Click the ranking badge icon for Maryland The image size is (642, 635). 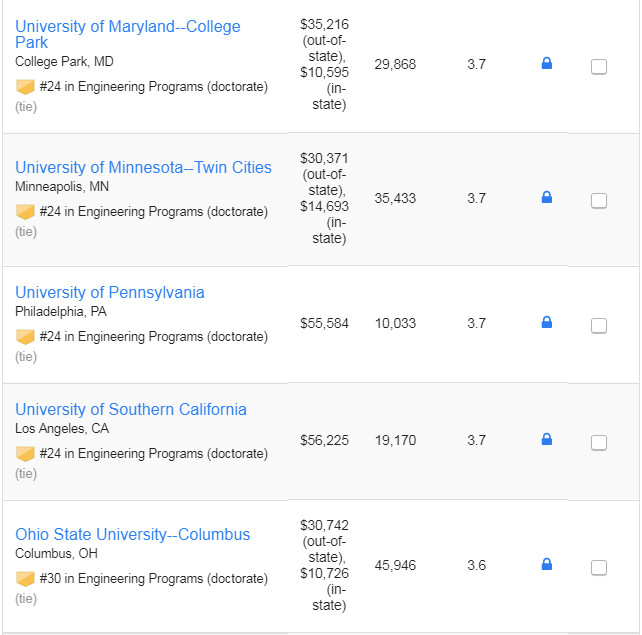click(25, 87)
